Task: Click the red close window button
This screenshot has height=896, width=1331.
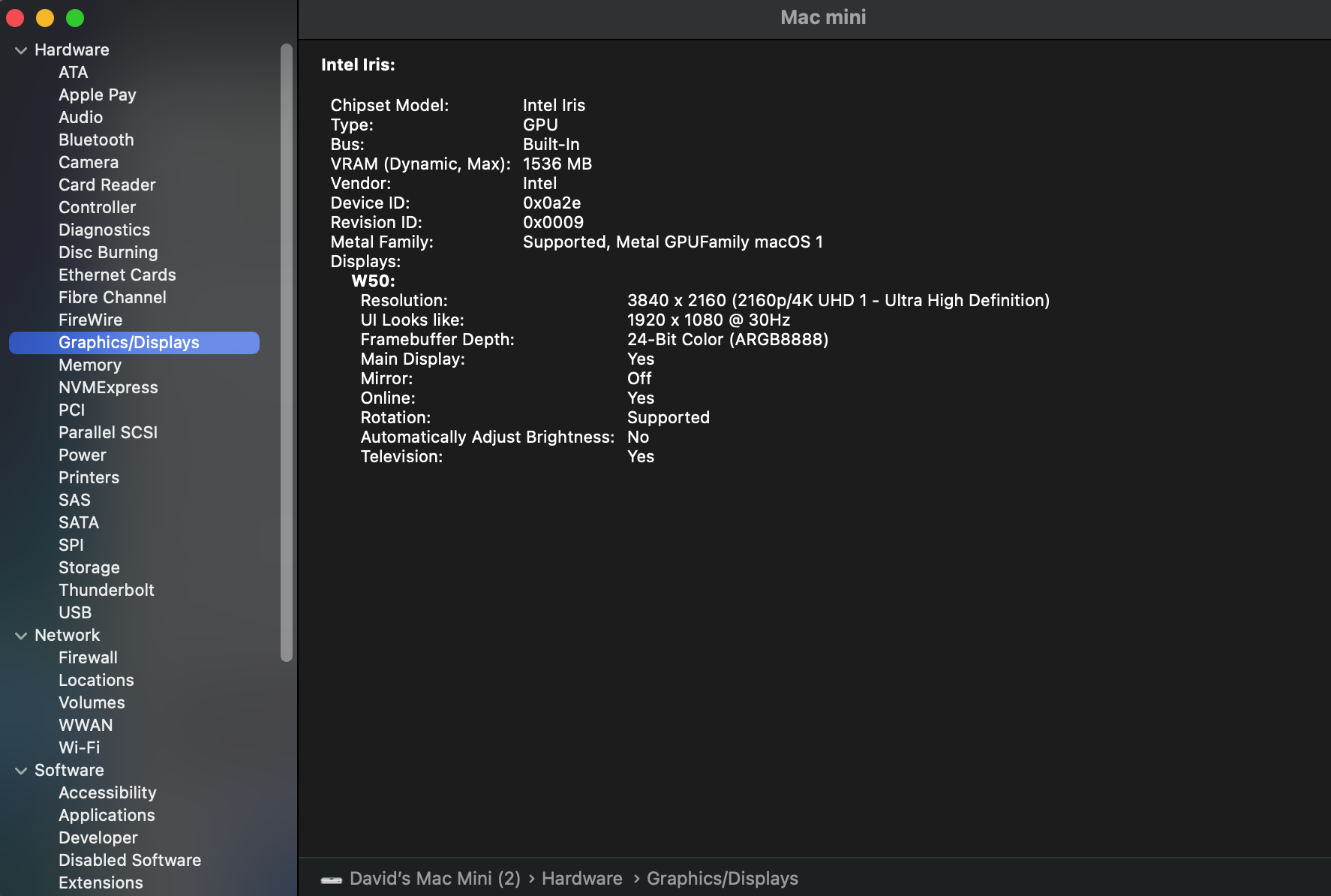Action: (15, 18)
